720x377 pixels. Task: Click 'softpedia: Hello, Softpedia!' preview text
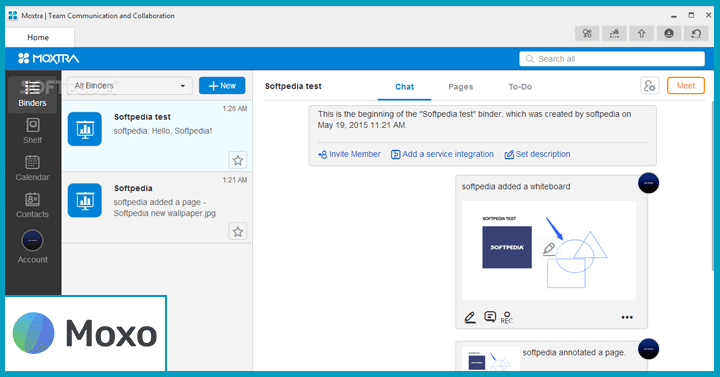coord(163,131)
